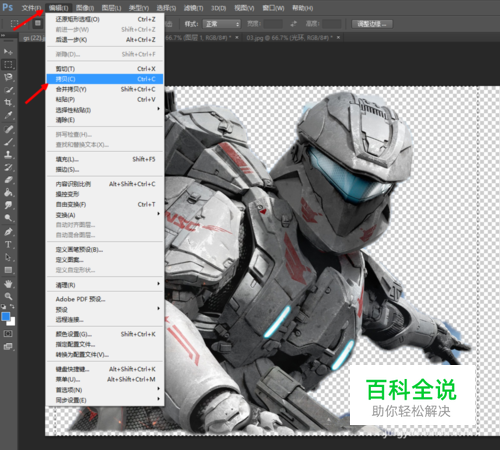Open the 窗口 Window menu
The height and width of the screenshot is (450, 500).
coord(273,8)
